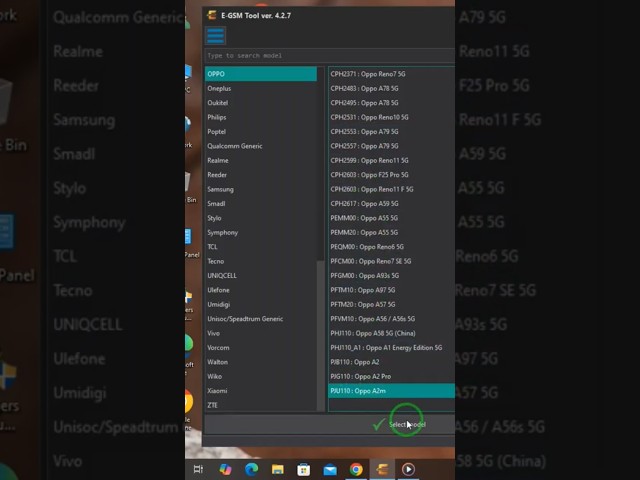This screenshot has width=640, height=480.
Task: Select PHJ110_A1 Oppo A1 Energy Edition 5G
Action: pos(391,347)
